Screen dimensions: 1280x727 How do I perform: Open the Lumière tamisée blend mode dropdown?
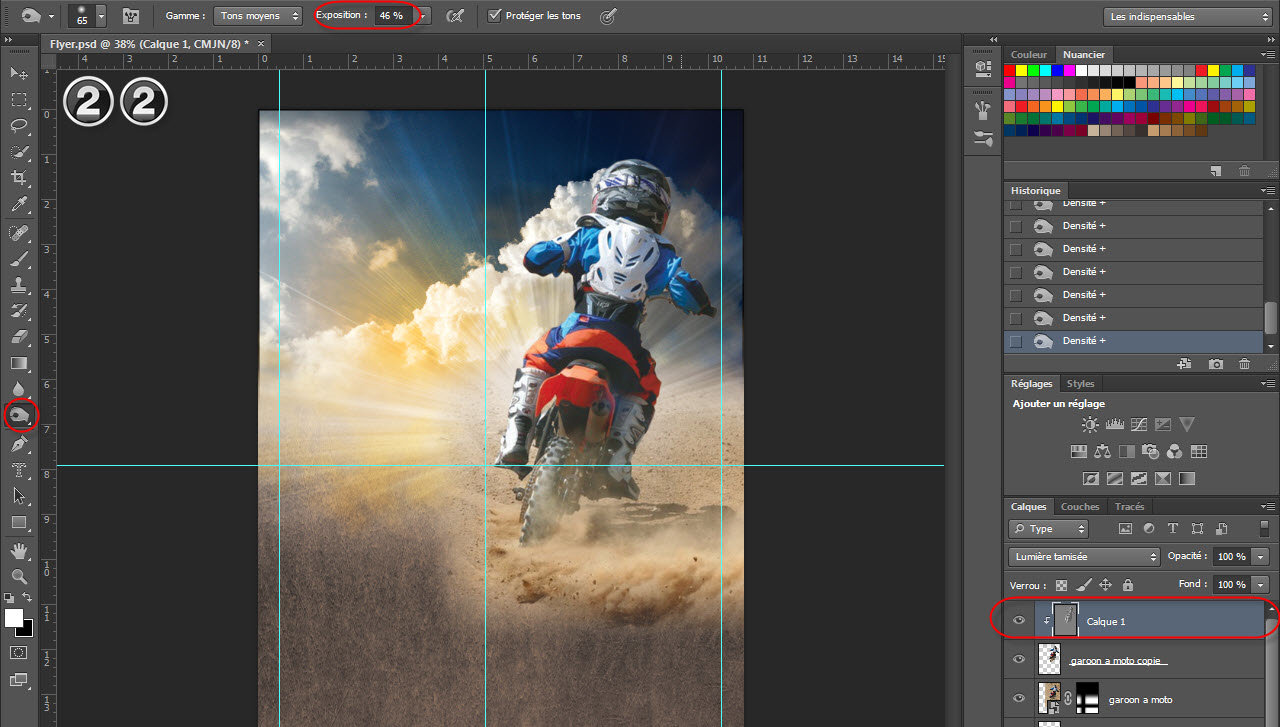point(1083,556)
